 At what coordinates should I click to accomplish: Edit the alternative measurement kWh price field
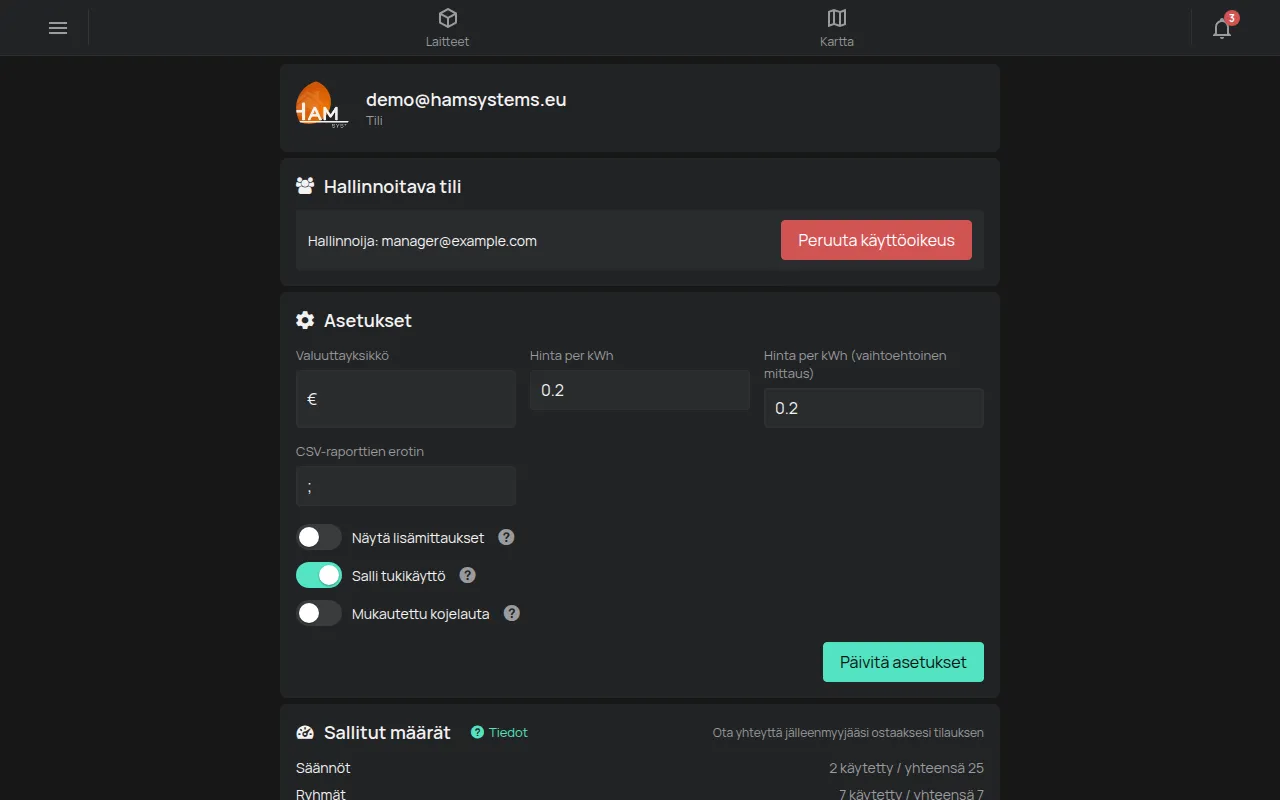pos(874,408)
